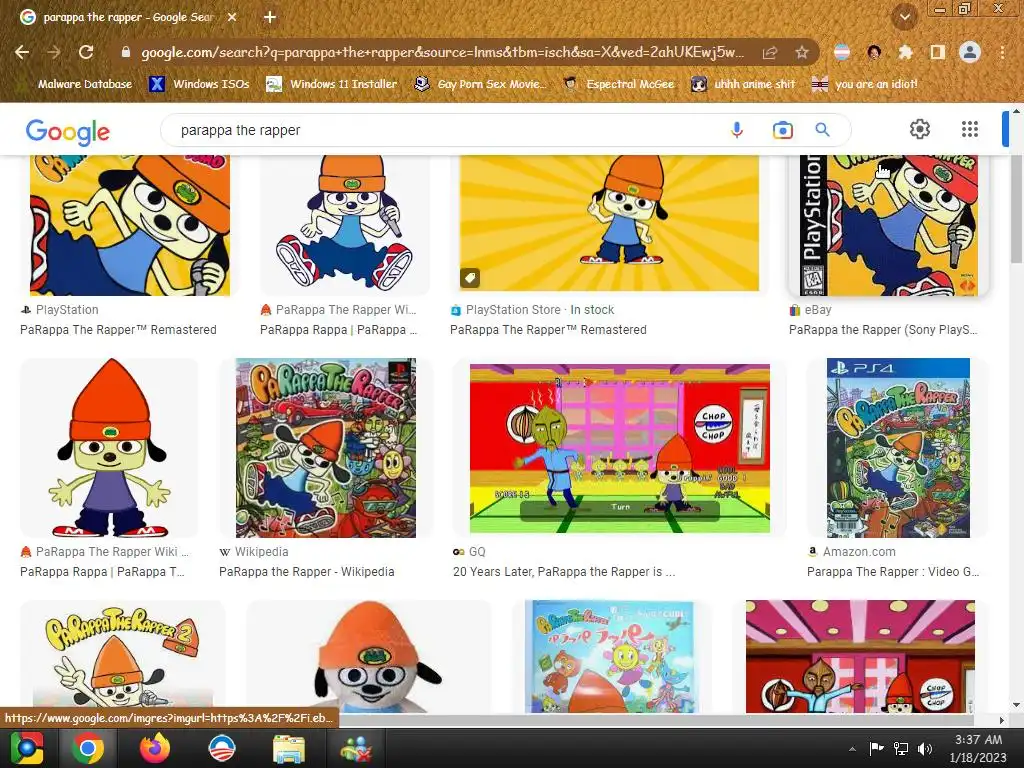
Task: Open Windows 11 Installer bookmark
Action: (x=332, y=84)
